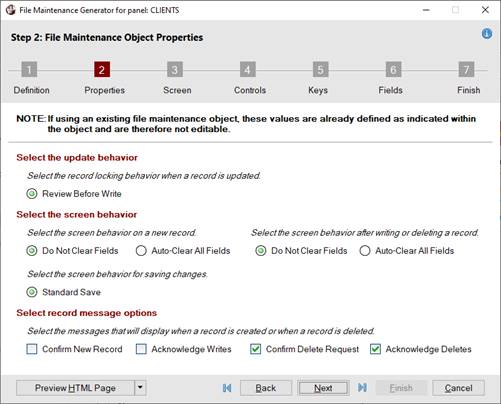The width and height of the screenshot is (501, 404).
Task: Jump to first step arrow icon
Action: [x=227, y=388]
